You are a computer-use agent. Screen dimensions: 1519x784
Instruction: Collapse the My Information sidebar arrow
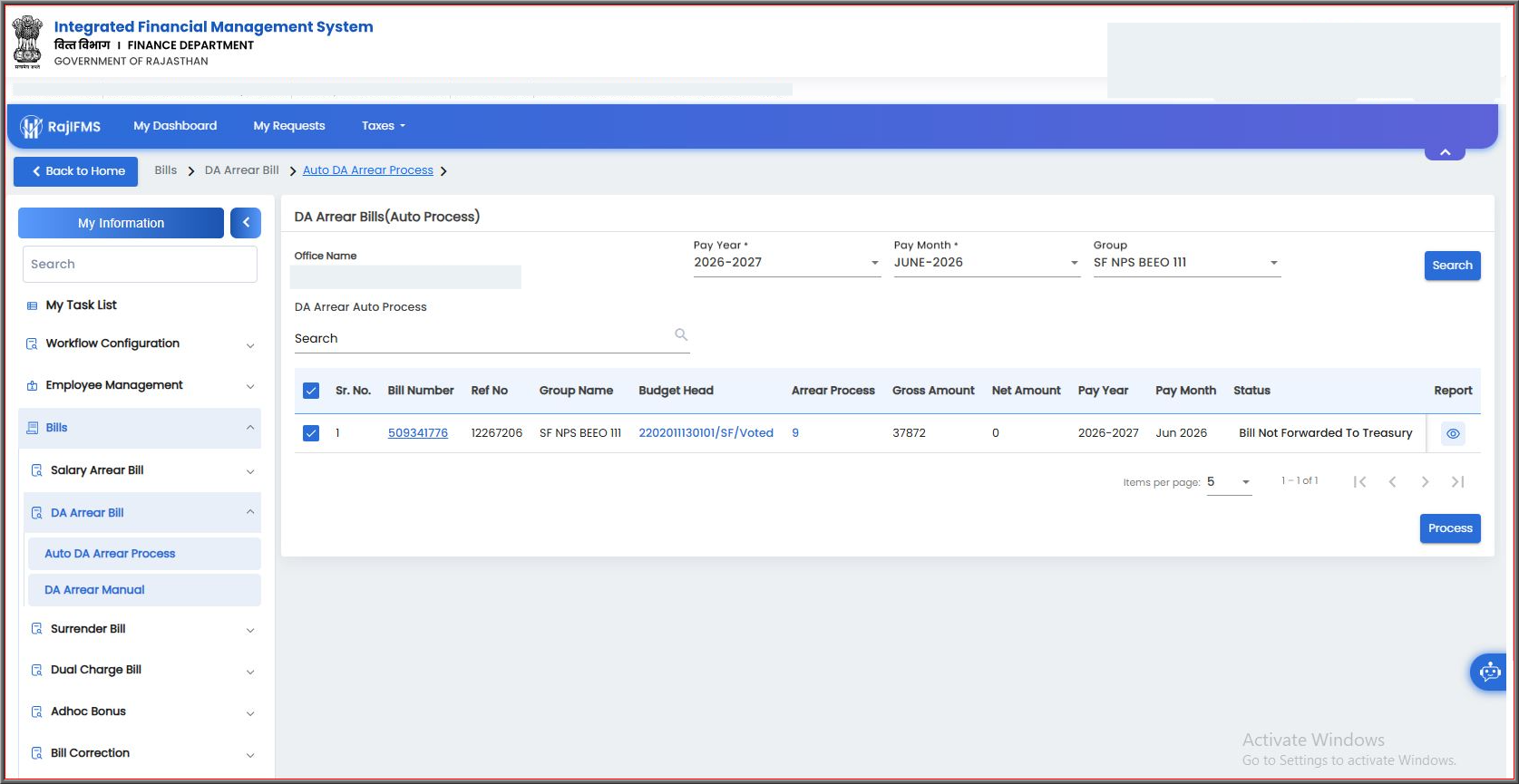point(246,223)
